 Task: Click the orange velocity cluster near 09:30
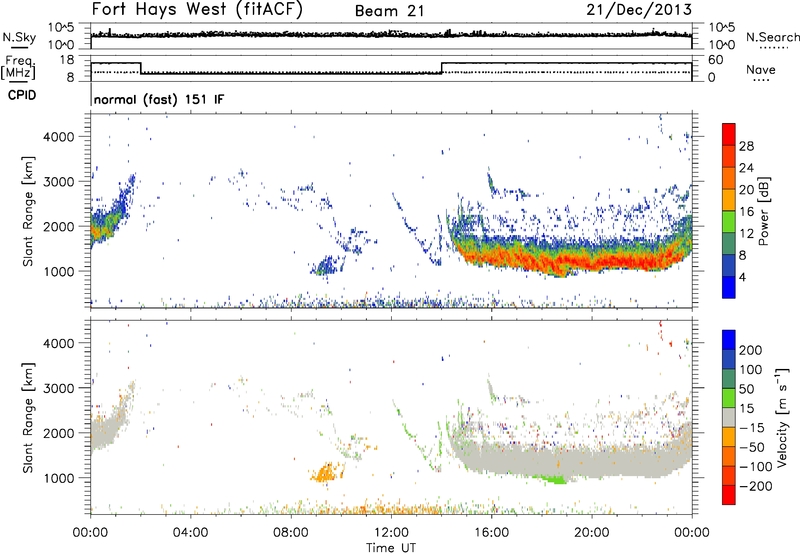(x=327, y=472)
